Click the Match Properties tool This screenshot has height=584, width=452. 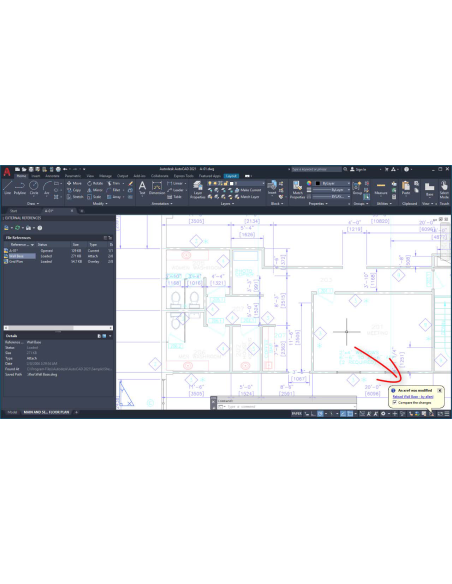click(297, 189)
